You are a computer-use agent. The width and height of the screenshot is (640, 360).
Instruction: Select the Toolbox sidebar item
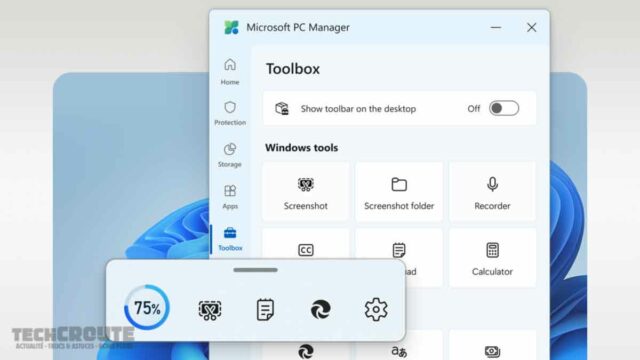tap(230, 239)
